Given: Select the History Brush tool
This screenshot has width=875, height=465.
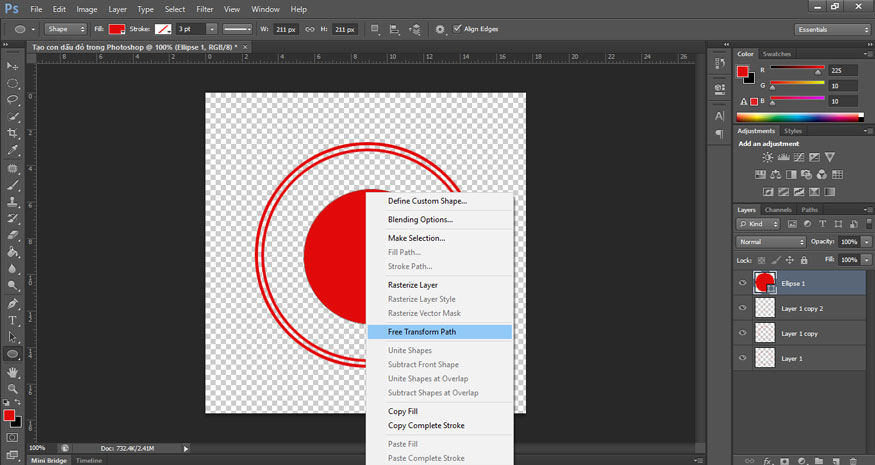Looking at the screenshot, I should pos(12,218).
